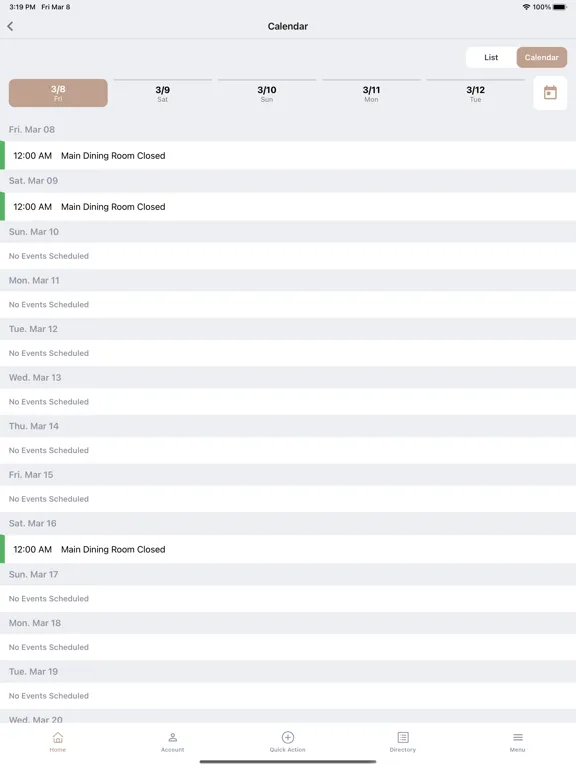Screen dimensions: 576x768
Task: Select the 3/9 Sat date tab
Action: click(x=163, y=93)
